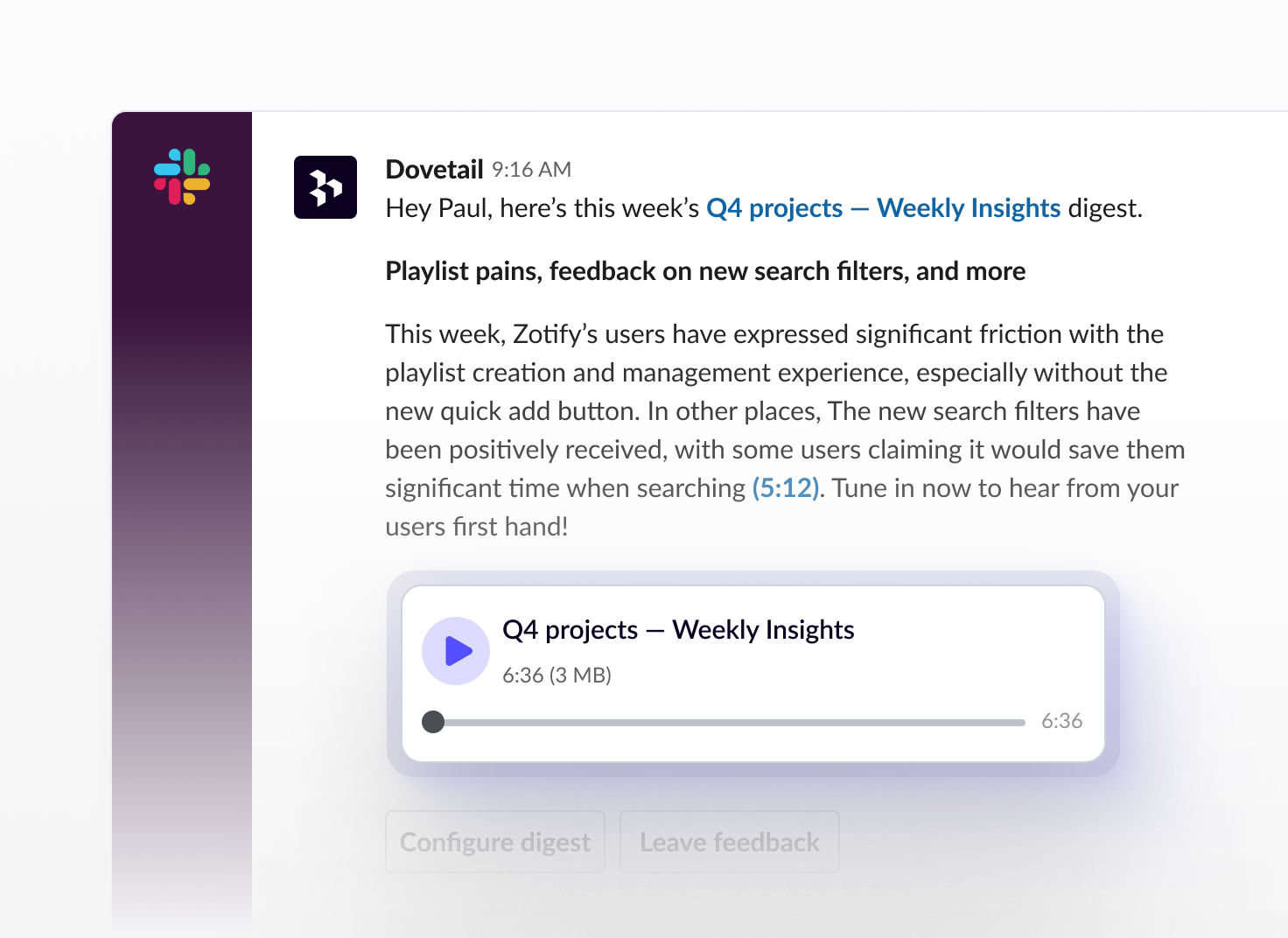Open the Q4 projects — Weekly Insights link

point(884,208)
